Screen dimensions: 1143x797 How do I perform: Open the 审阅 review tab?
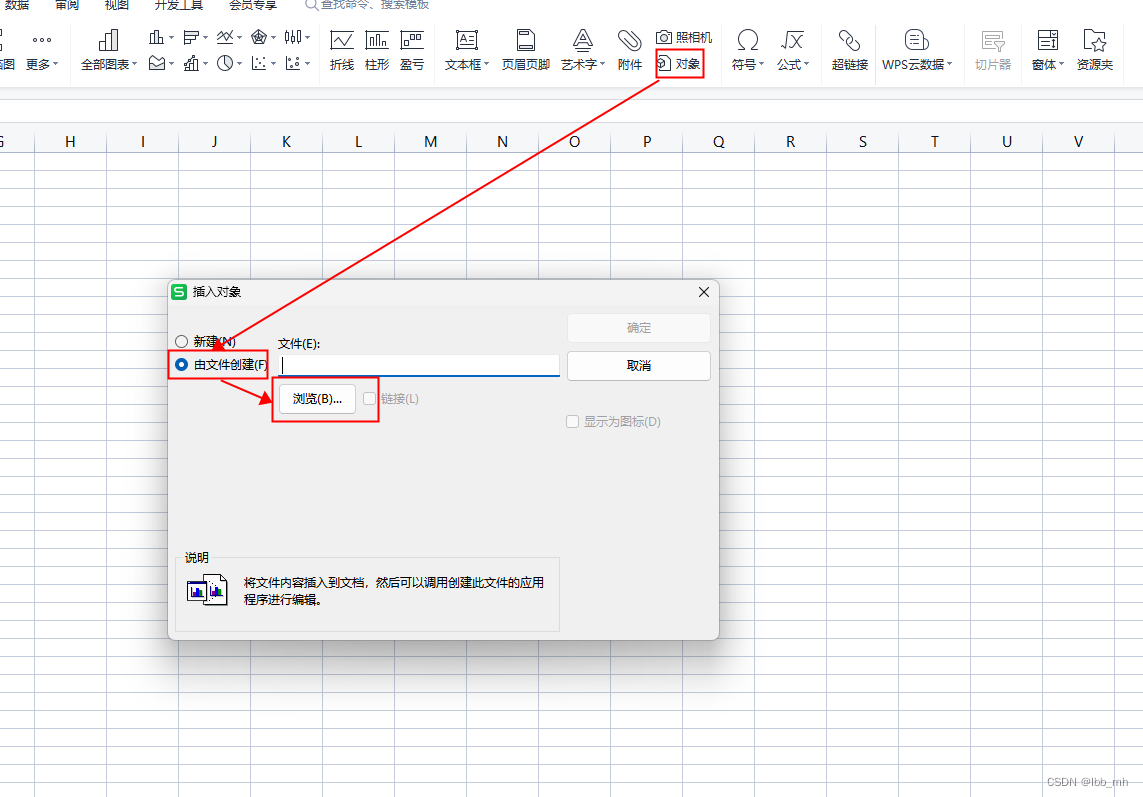click(67, 5)
